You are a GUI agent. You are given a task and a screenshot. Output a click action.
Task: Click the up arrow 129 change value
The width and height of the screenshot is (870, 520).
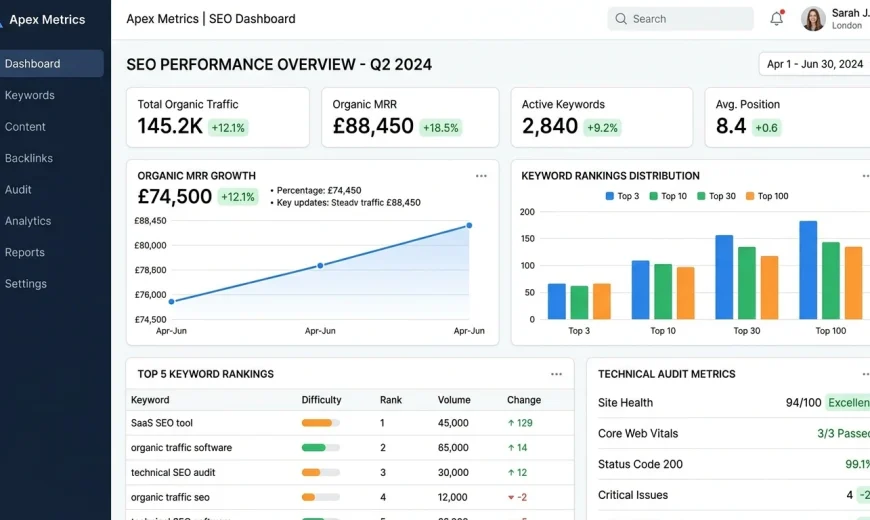pos(520,423)
